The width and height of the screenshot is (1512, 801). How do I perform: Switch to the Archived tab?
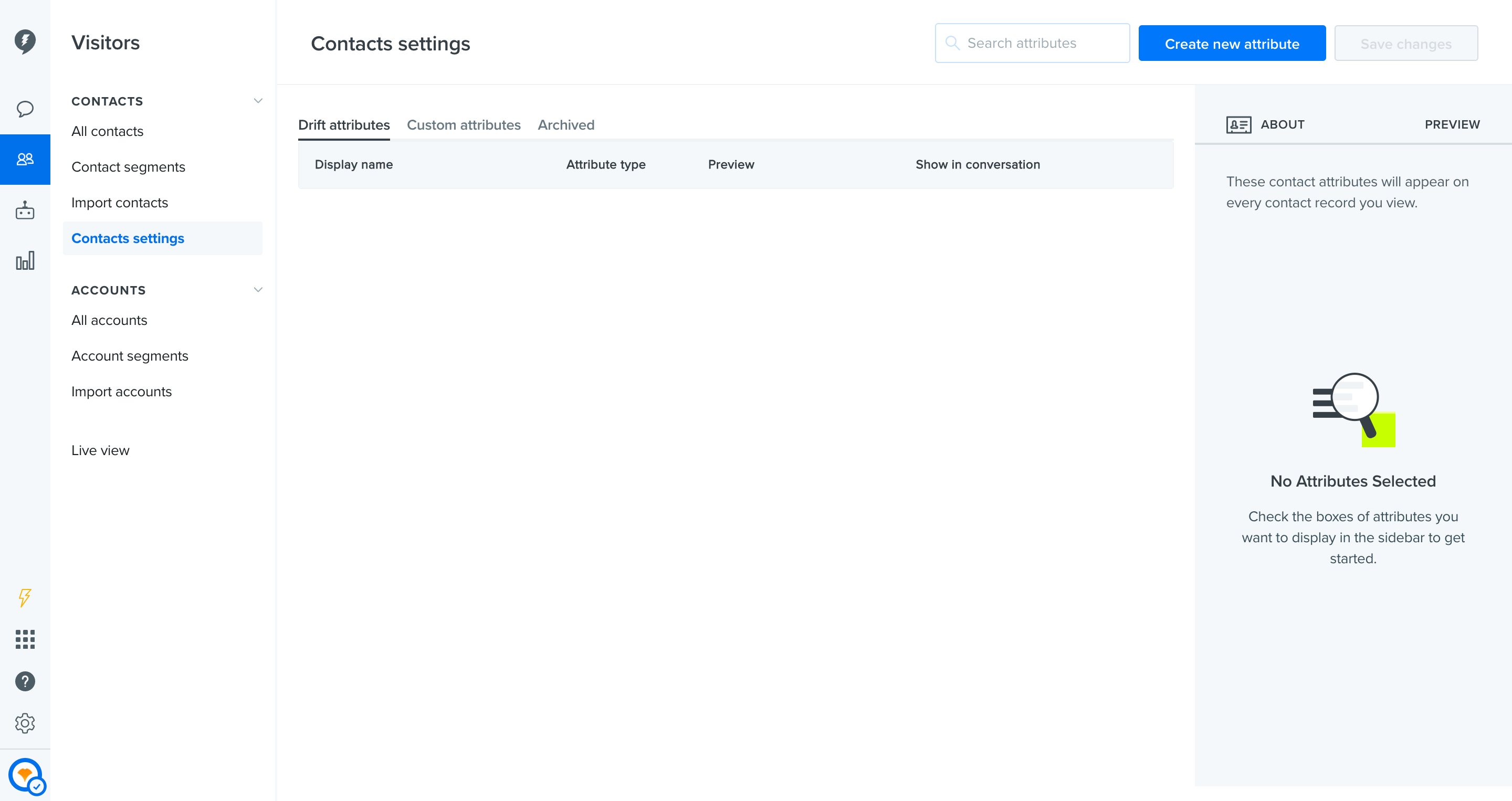pyautogui.click(x=566, y=125)
